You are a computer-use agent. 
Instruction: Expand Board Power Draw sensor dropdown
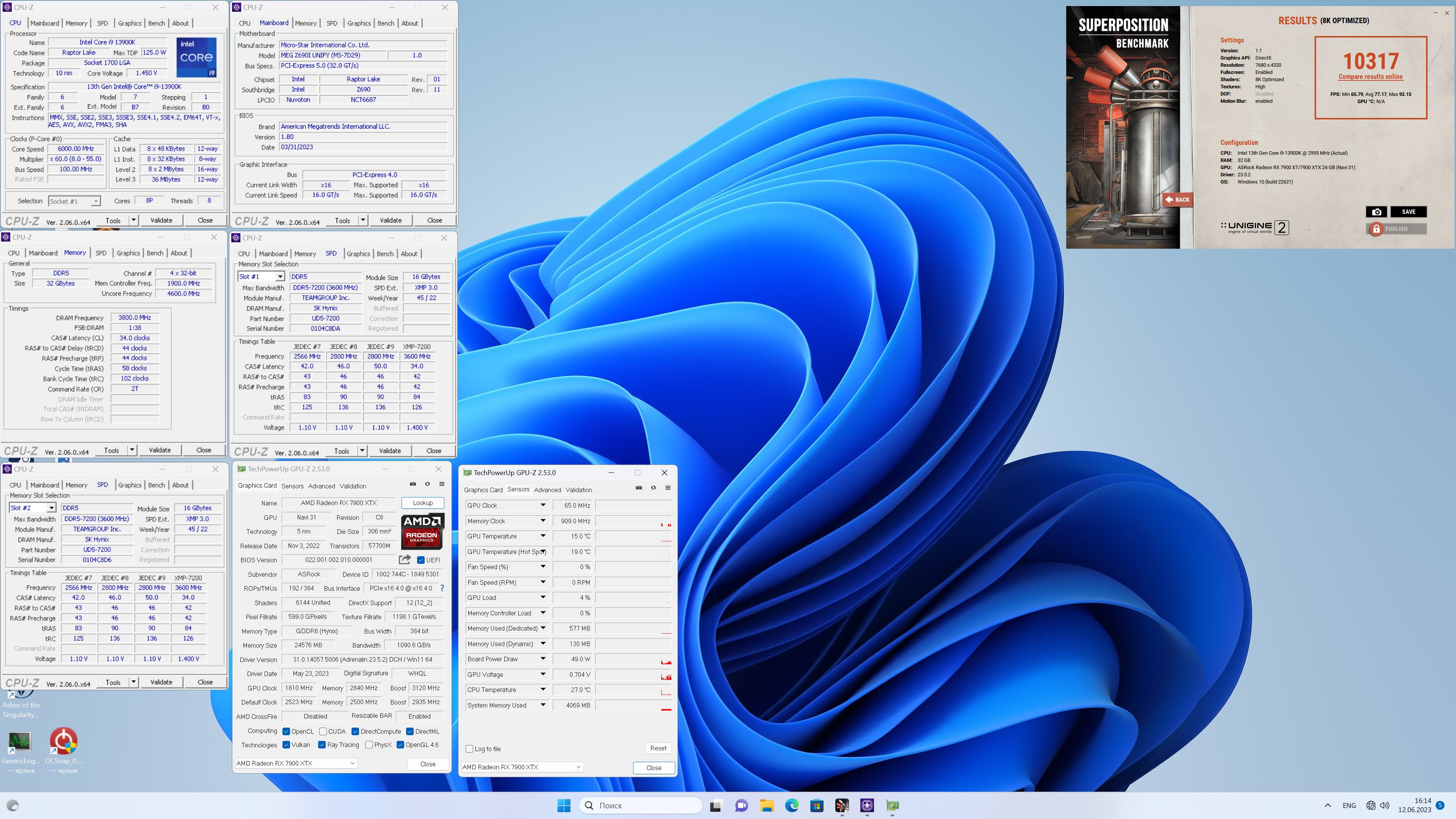click(x=543, y=659)
